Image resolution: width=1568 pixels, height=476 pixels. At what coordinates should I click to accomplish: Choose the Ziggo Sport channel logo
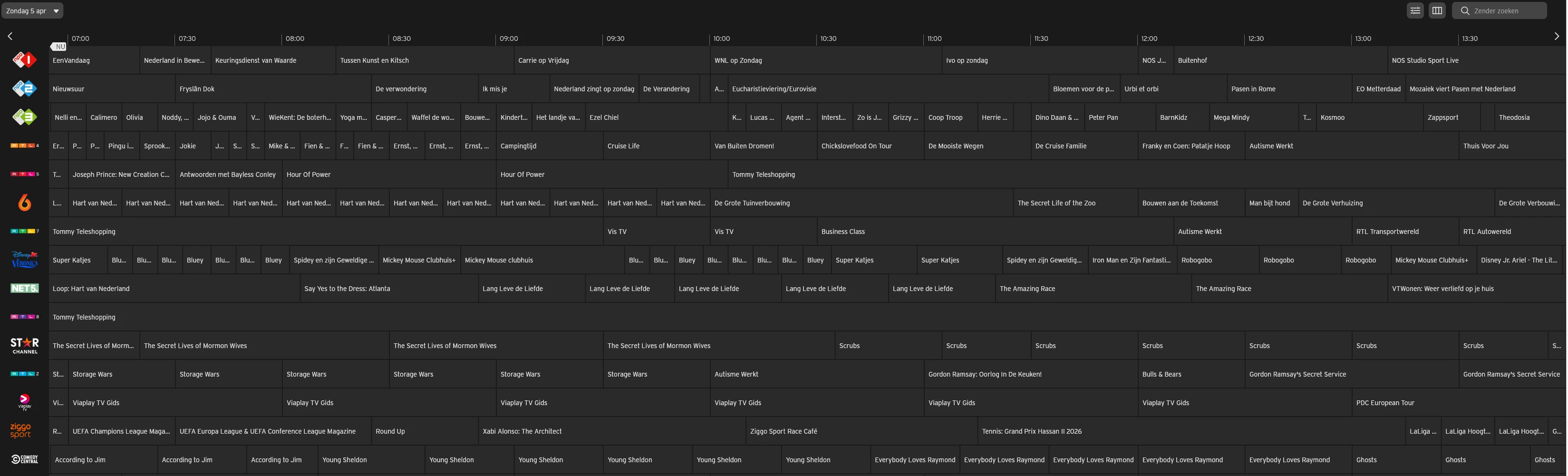click(x=21, y=431)
